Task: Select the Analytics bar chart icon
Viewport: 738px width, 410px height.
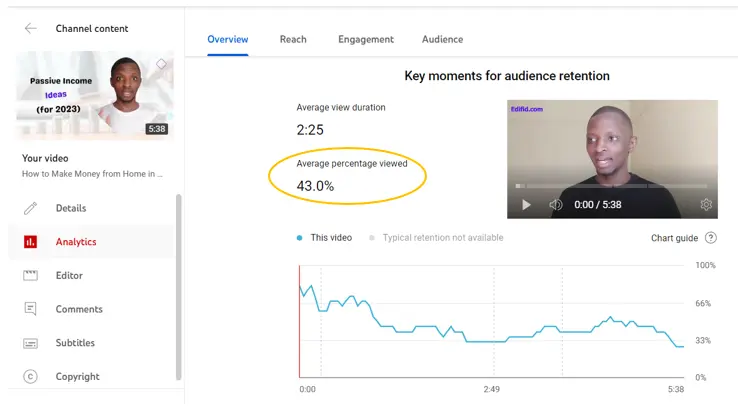Action: point(30,242)
